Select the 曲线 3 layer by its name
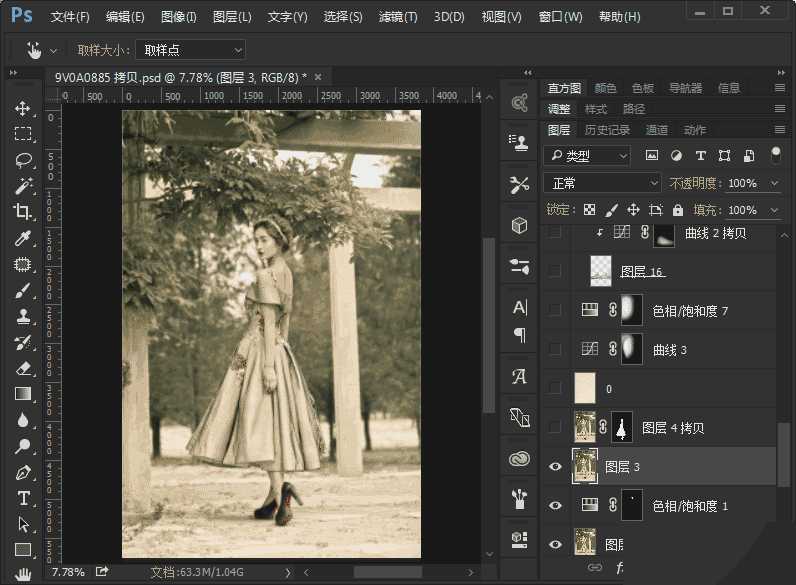The width and height of the screenshot is (796, 585). 670,350
